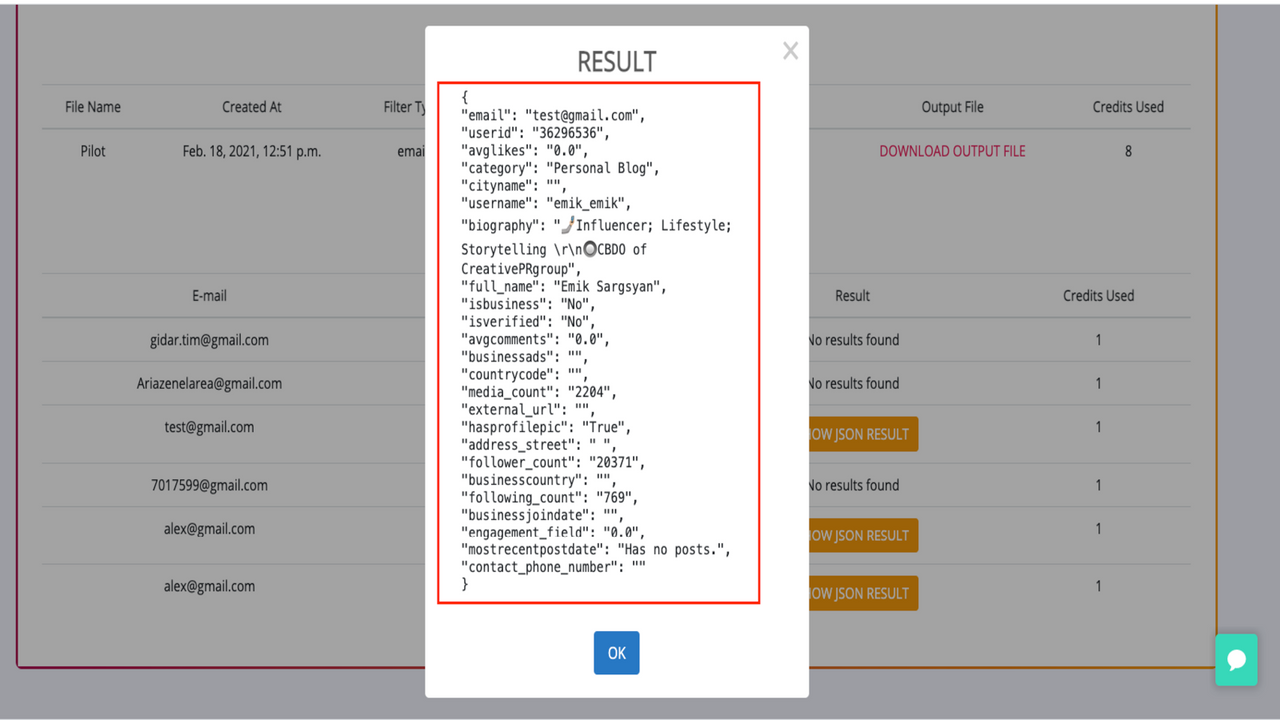Click the "userid": "36296536" line
The height and width of the screenshot is (720, 1280).
tap(535, 133)
